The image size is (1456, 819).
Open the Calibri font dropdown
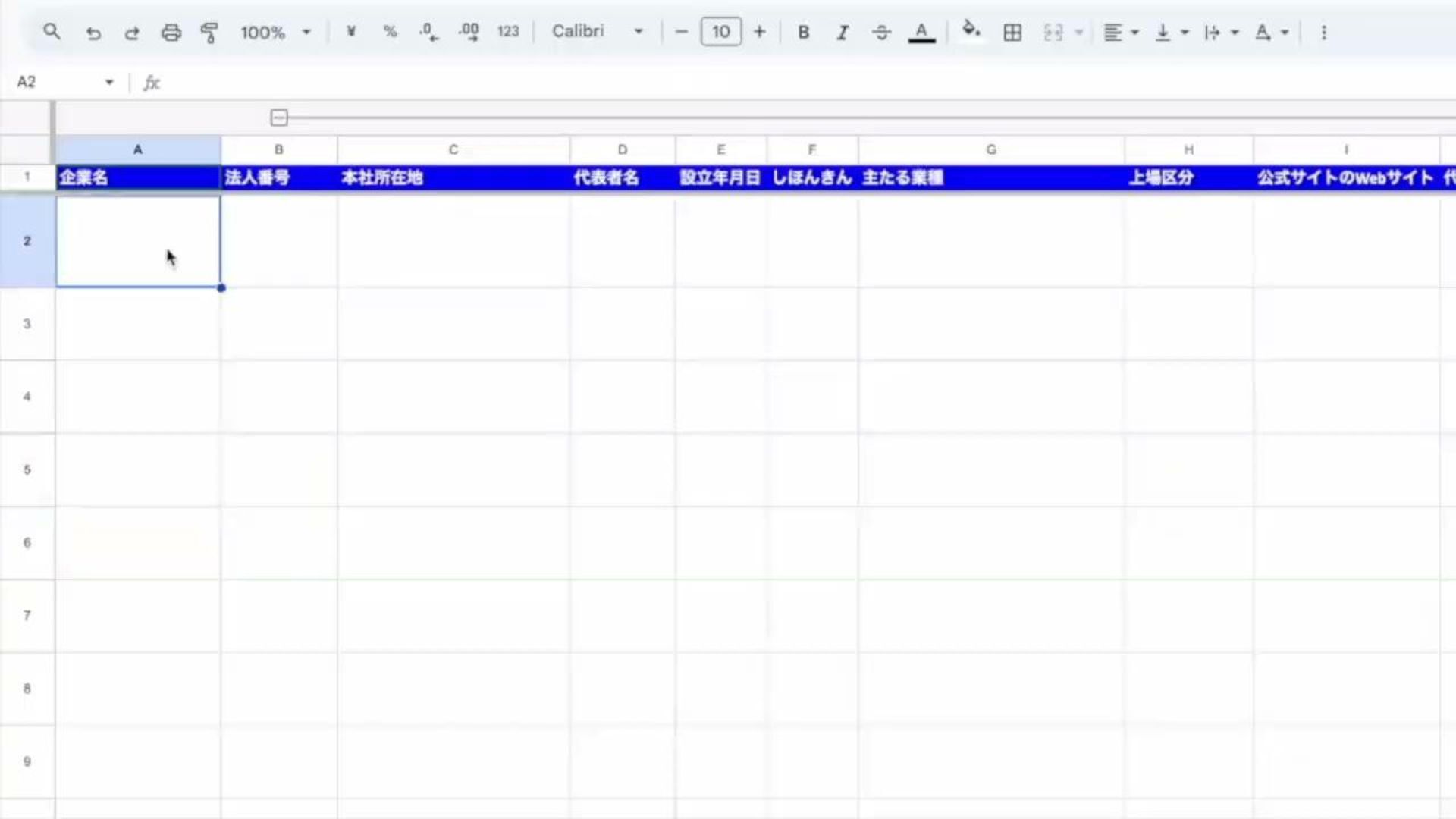coord(597,32)
